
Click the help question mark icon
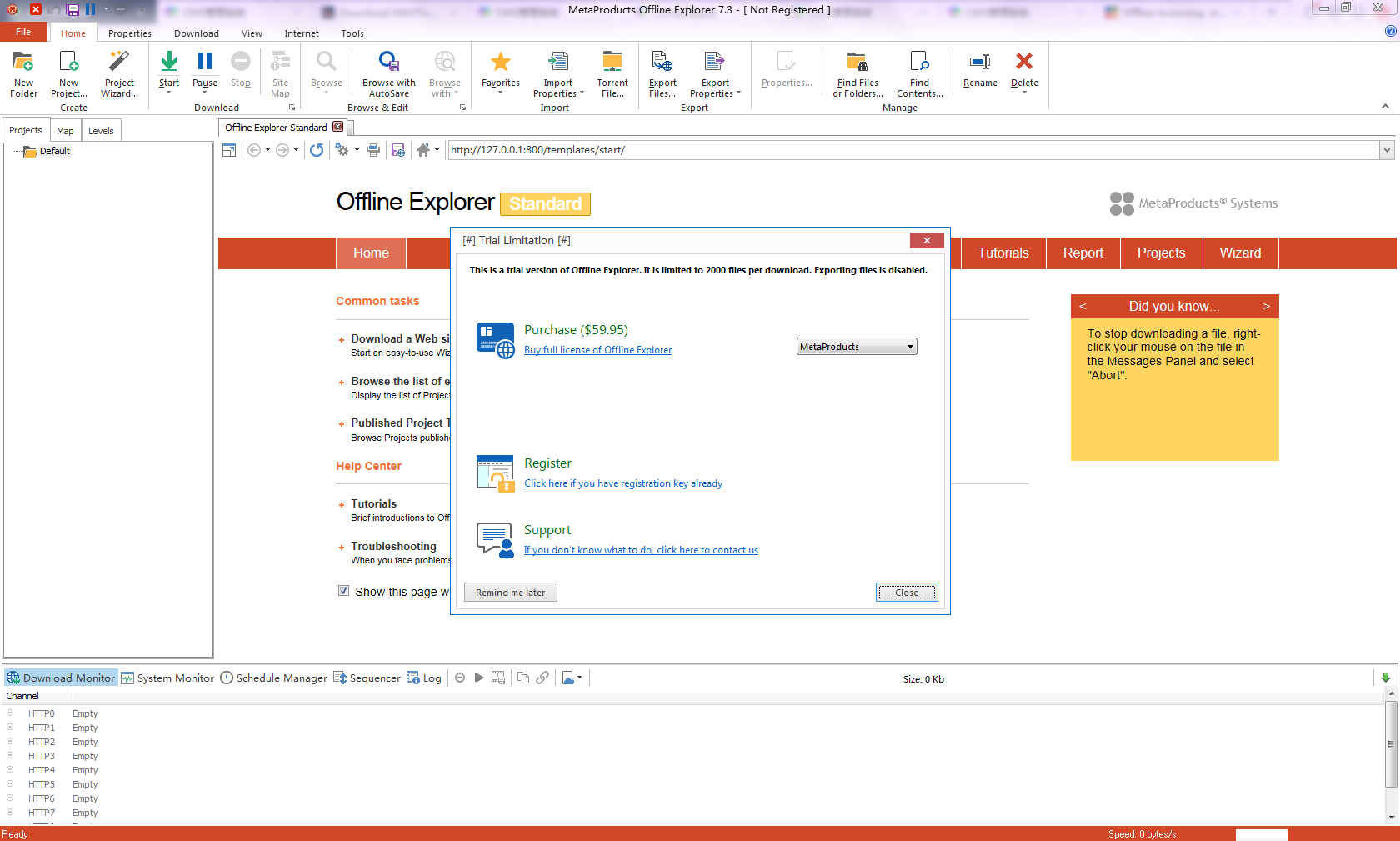pos(1390,31)
